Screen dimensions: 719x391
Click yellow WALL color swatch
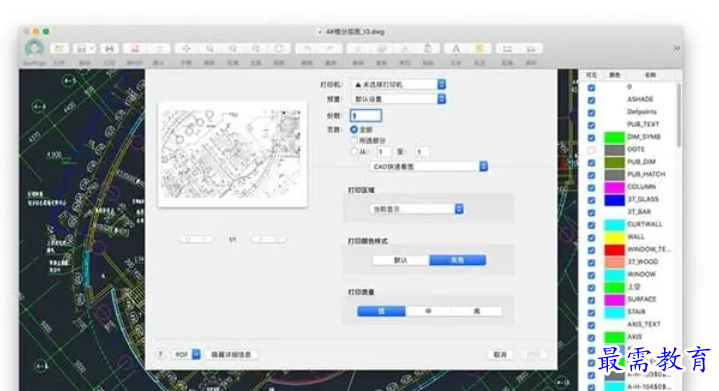pos(614,237)
